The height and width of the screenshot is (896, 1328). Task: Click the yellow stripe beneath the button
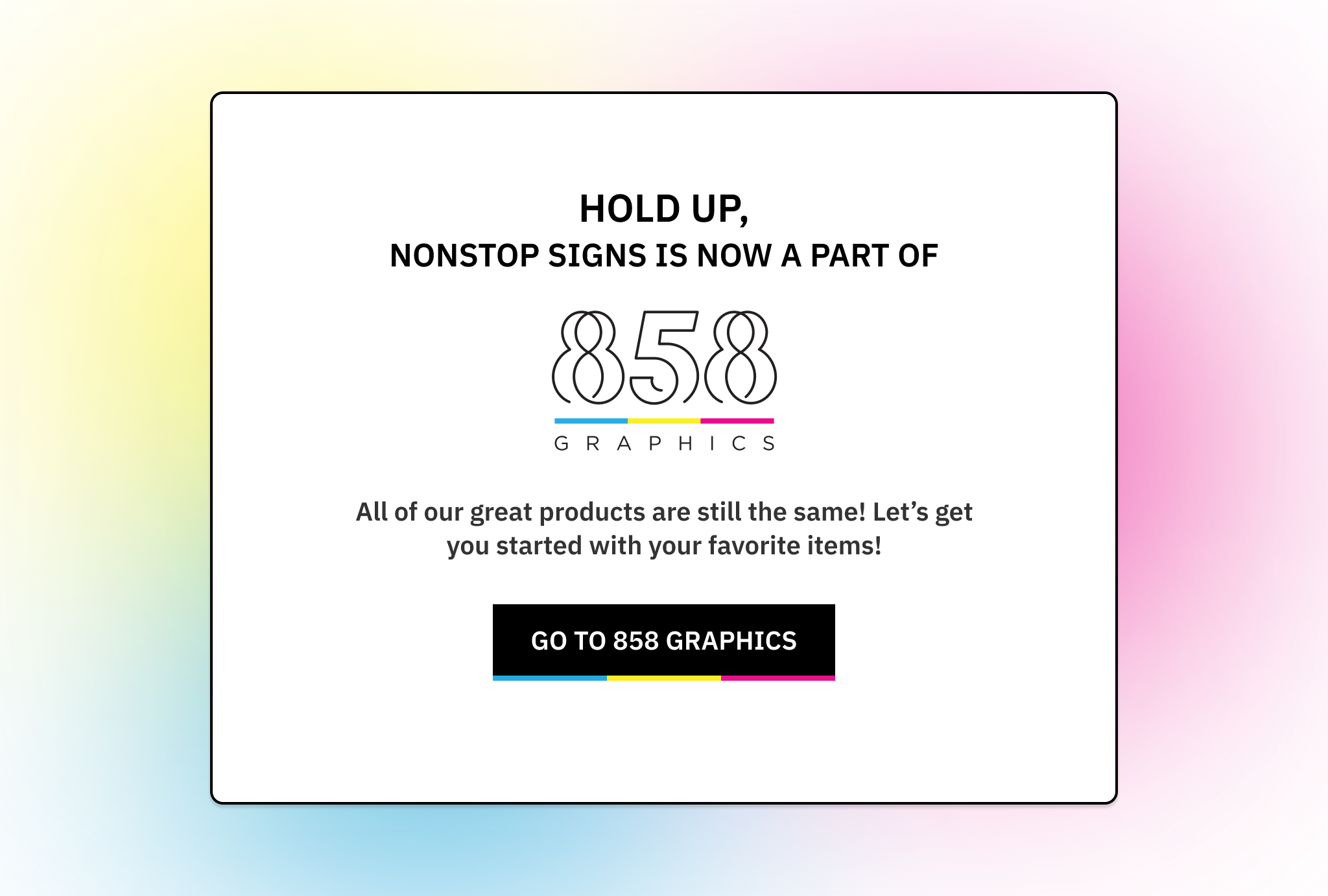pyautogui.click(x=664, y=678)
